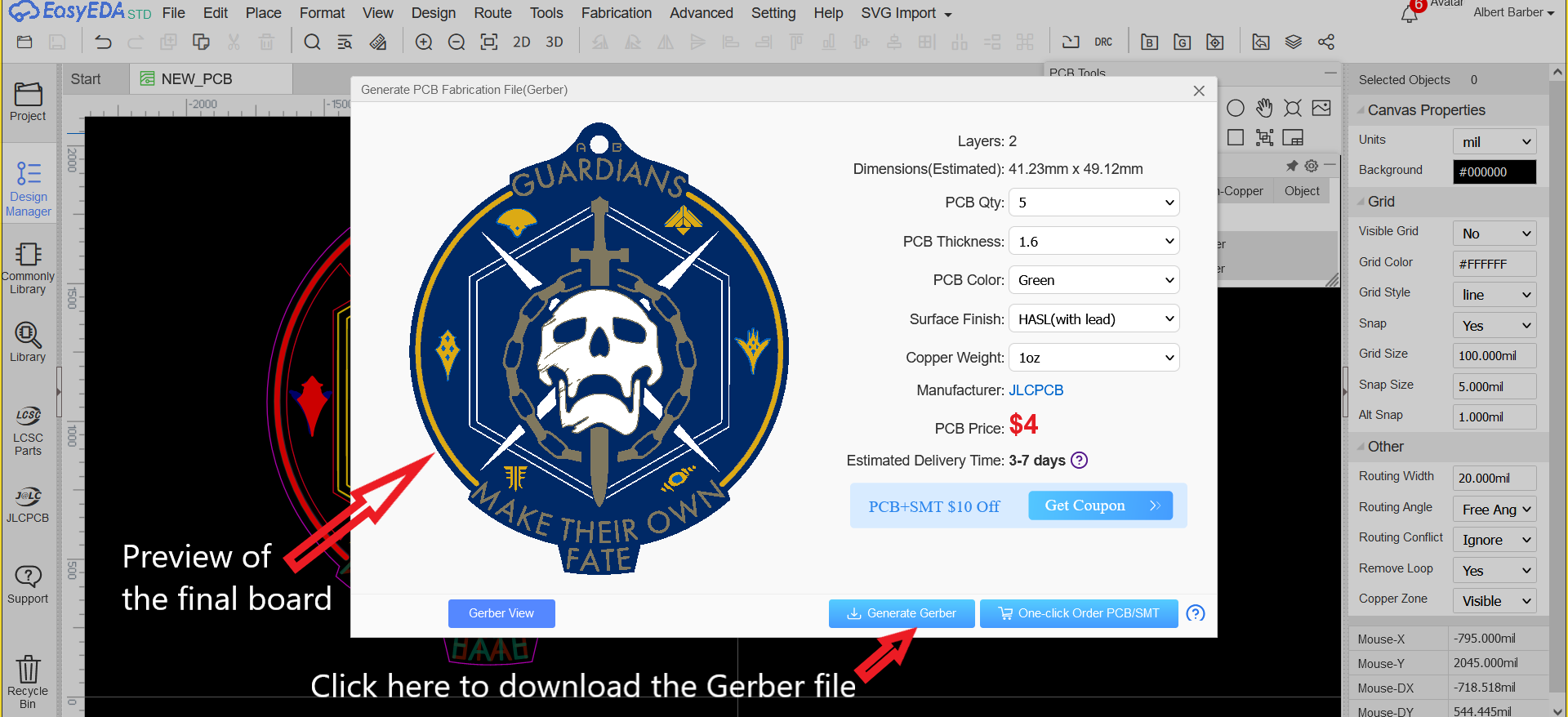Open the File menu
1568x717 pixels.
tap(173, 13)
